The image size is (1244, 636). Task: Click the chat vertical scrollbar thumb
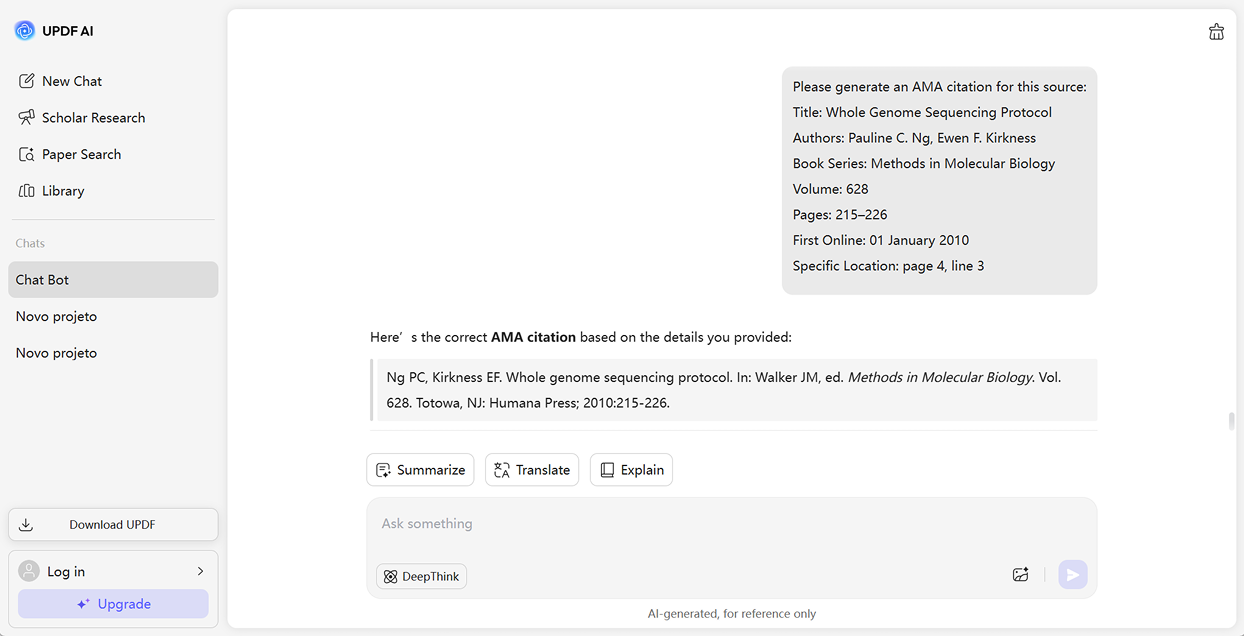pos(1232,421)
